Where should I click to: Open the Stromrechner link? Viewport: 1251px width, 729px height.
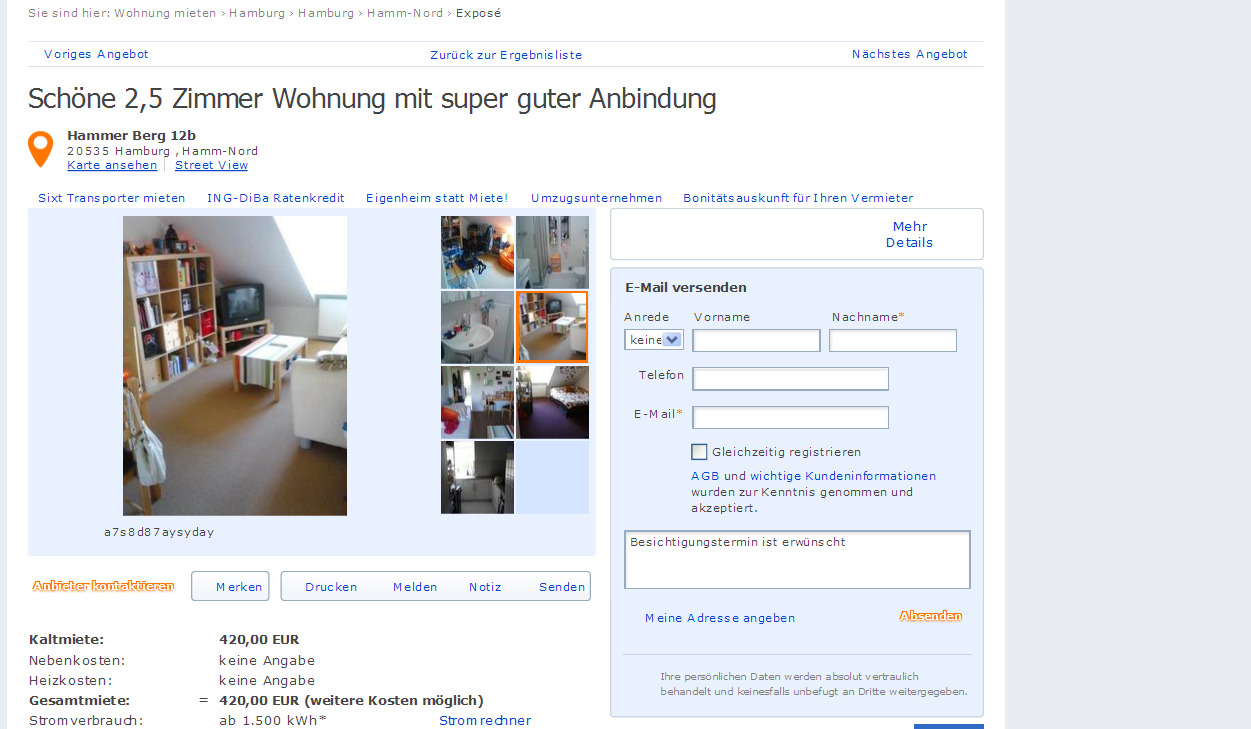pyautogui.click(x=485, y=720)
